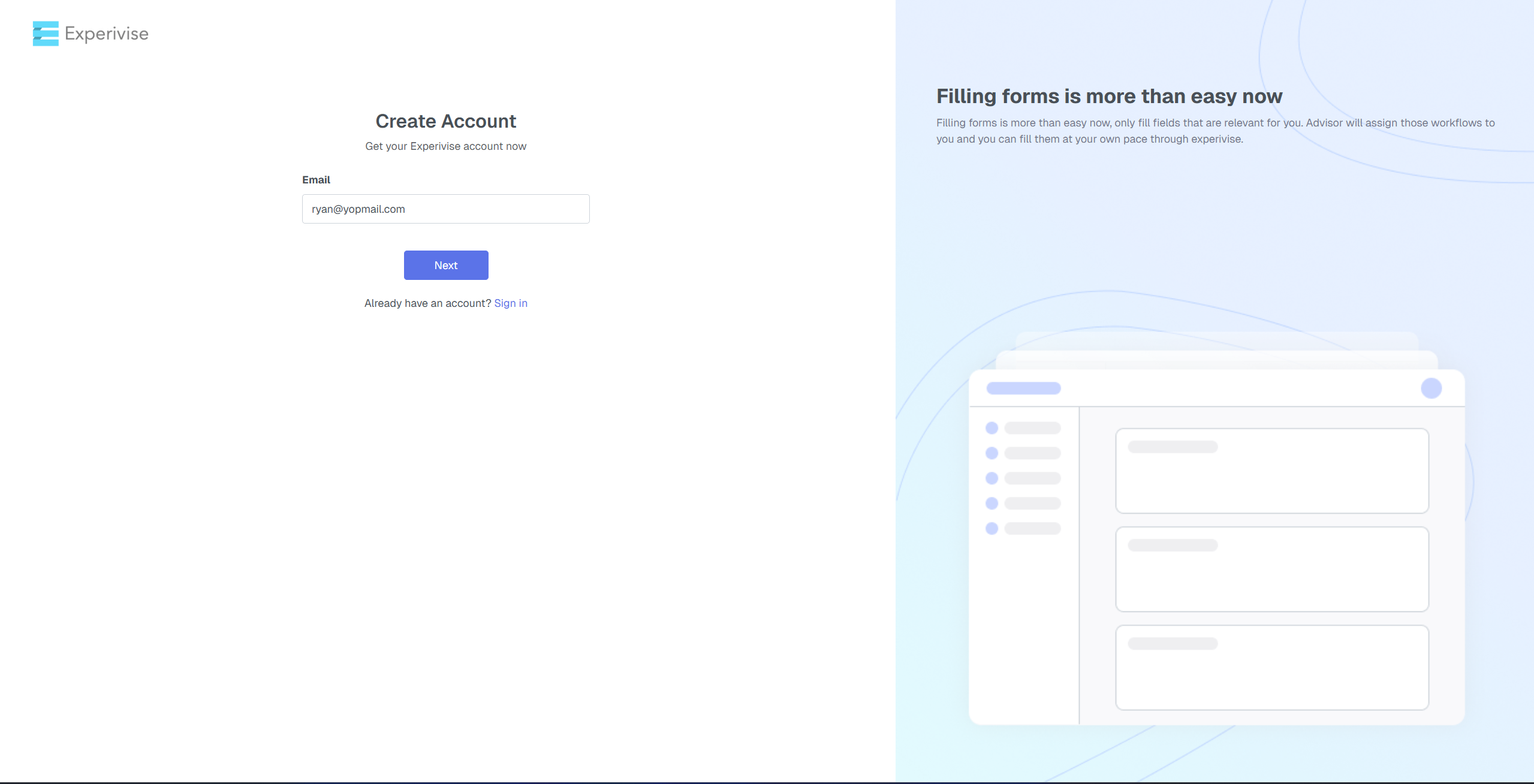Click the last sidebar dot in the illustration
Screen dimensions: 1534x784
[x=991, y=529]
